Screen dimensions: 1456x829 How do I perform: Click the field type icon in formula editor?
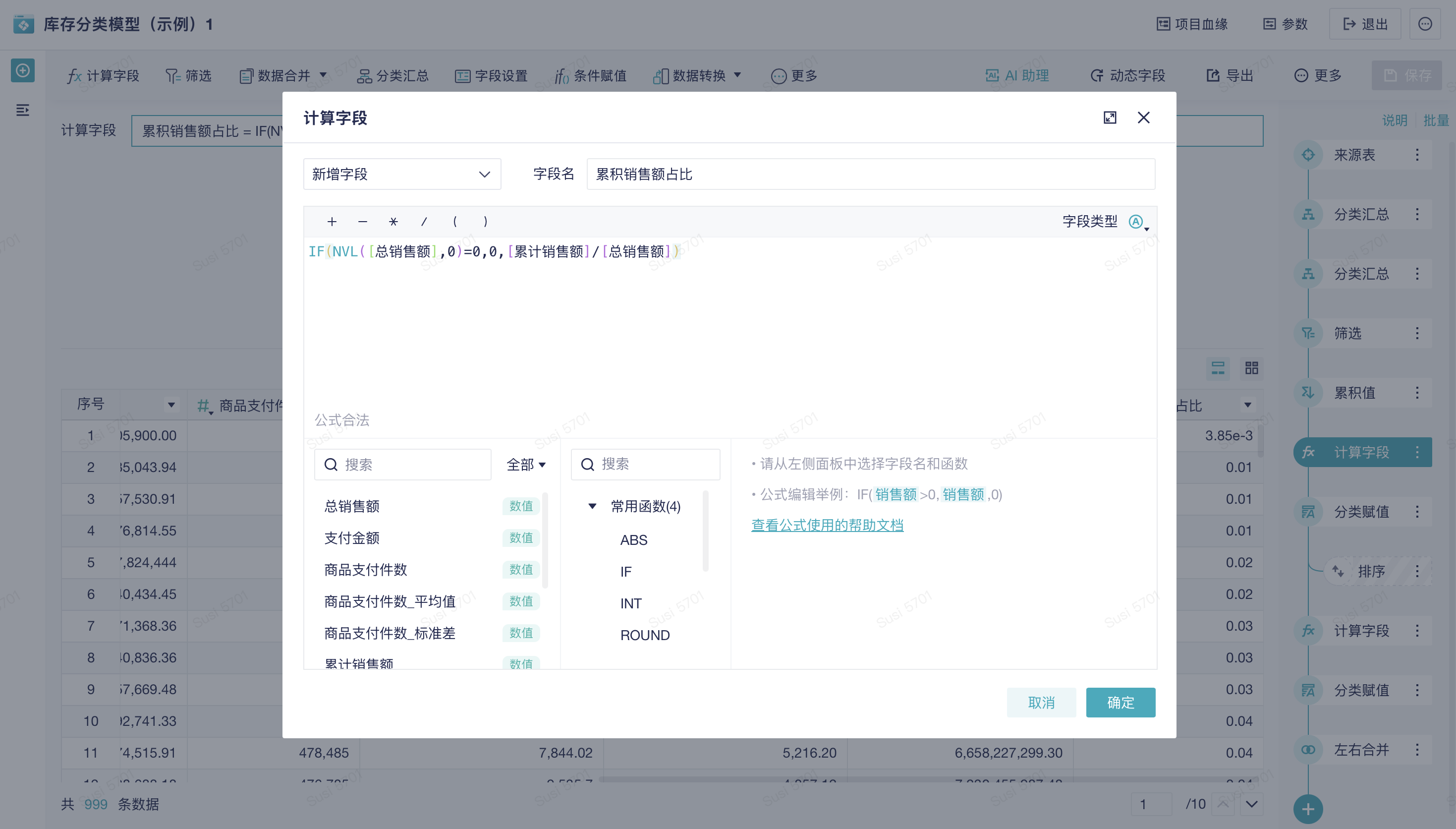[x=1136, y=222]
